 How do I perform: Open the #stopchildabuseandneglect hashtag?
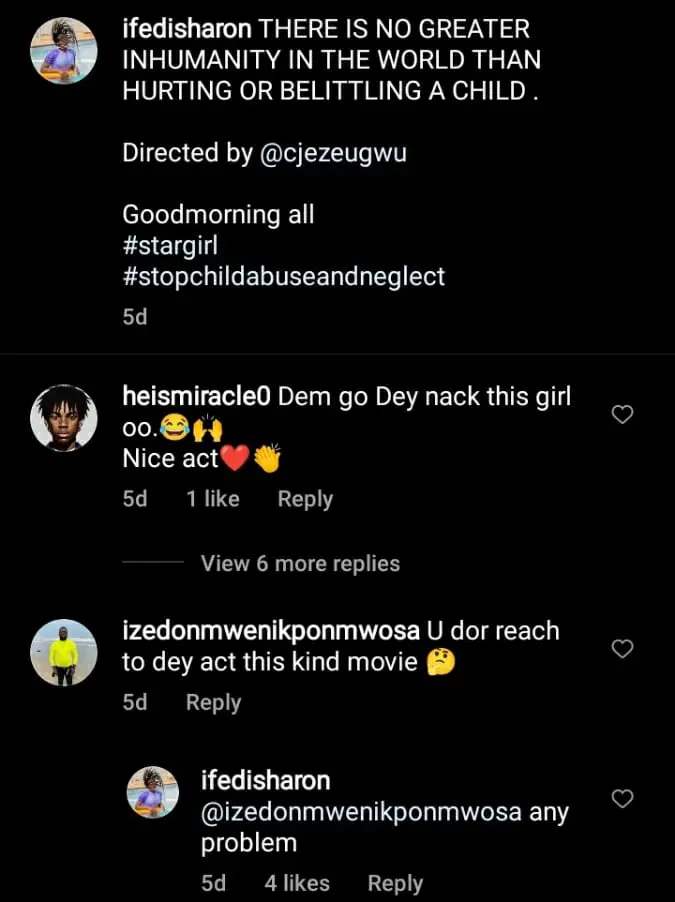click(283, 277)
